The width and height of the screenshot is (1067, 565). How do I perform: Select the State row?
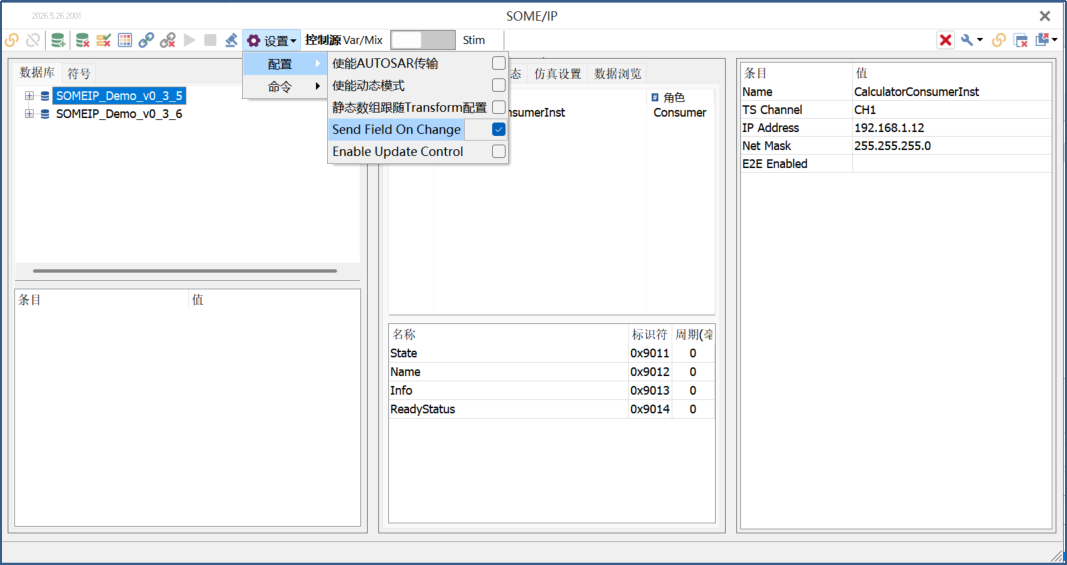point(551,353)
